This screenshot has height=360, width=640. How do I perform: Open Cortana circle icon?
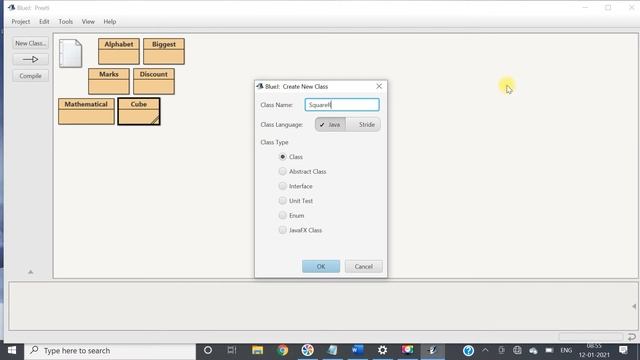208,350
